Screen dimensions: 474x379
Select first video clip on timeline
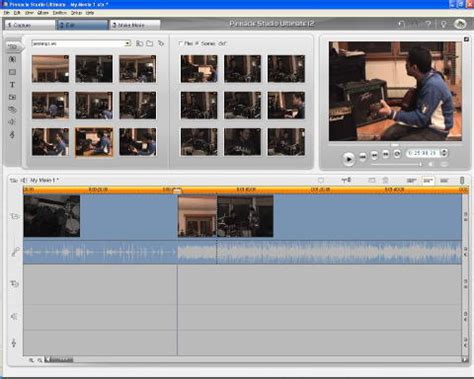(52, 216)
